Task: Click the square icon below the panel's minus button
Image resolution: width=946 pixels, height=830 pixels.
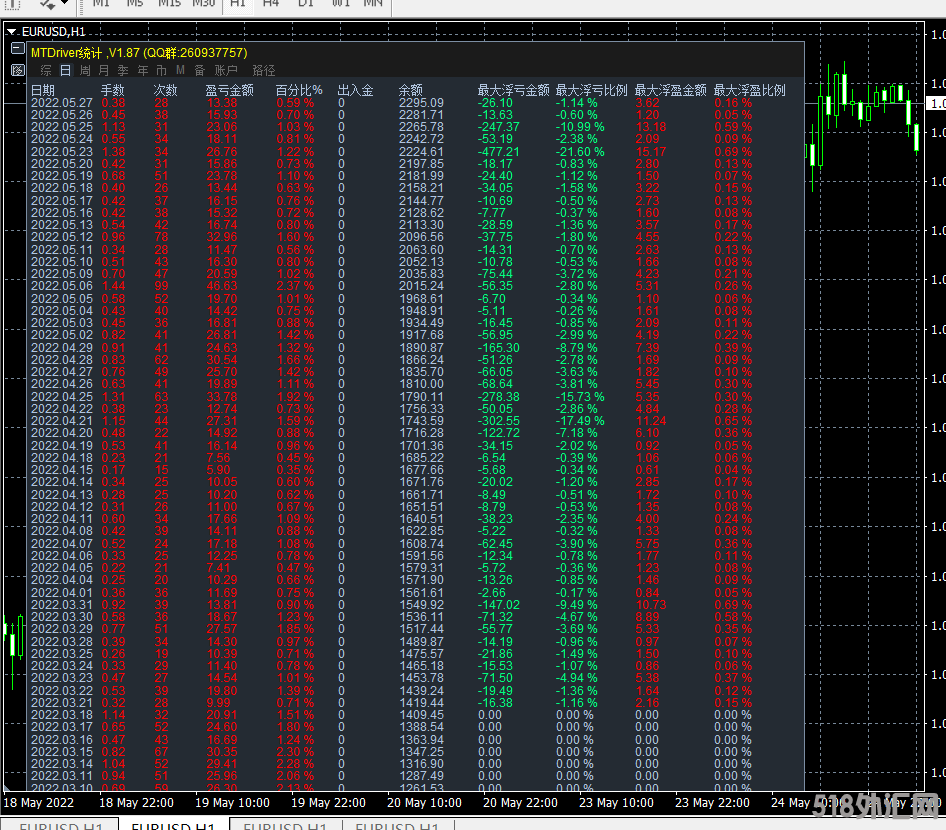Action: [x=17, y=71]
